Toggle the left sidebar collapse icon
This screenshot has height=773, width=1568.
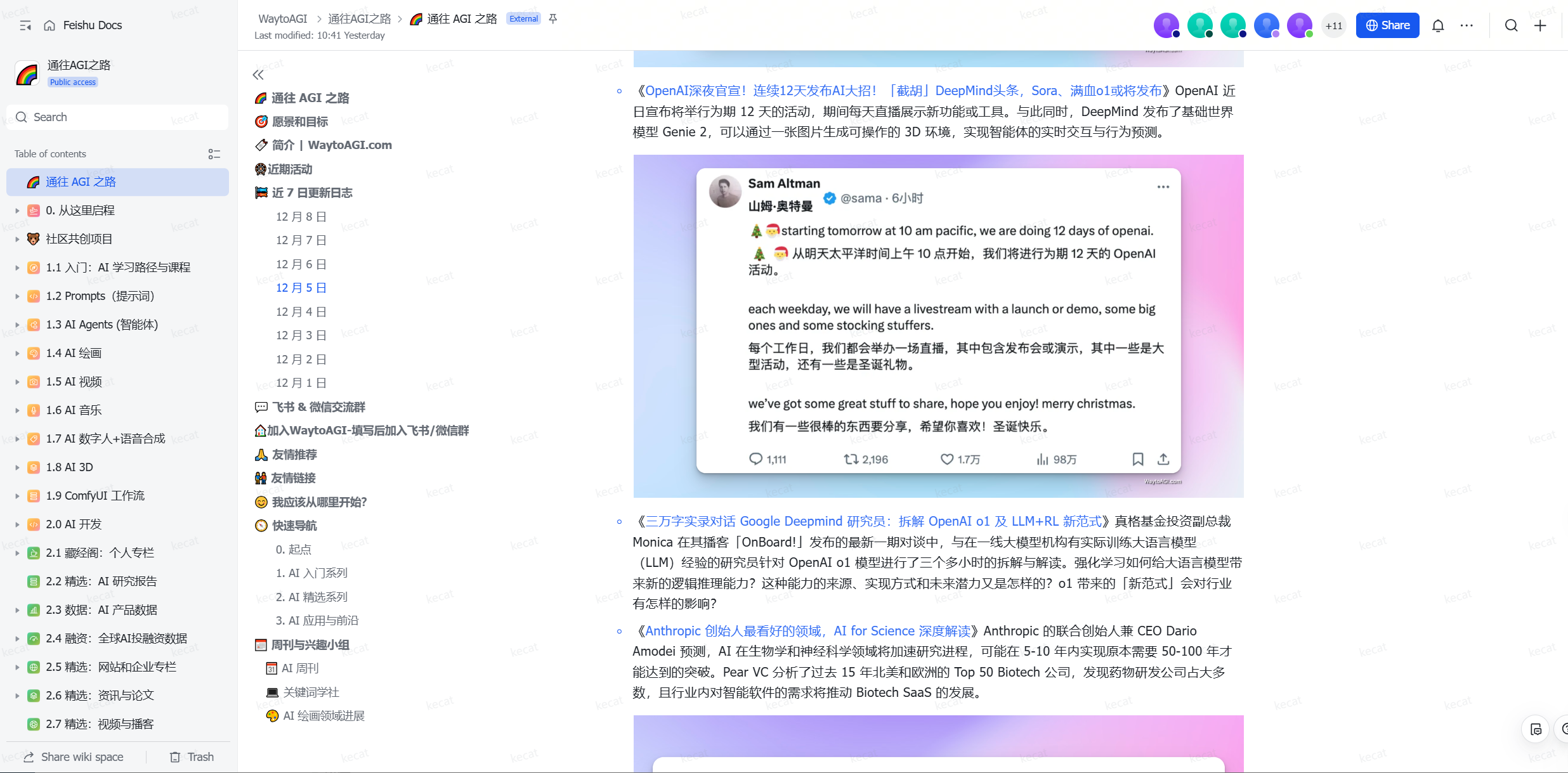[25, 25]
